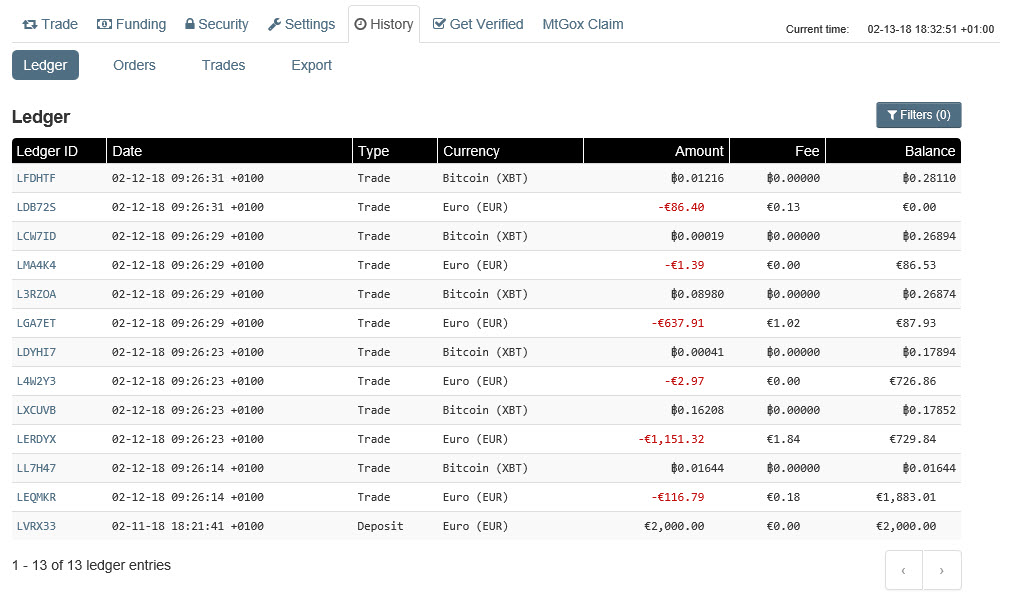Switch to the Orders sub-tab
Image resolution: width=1009 pixels, height=604 pixels.
pos(134,65)
